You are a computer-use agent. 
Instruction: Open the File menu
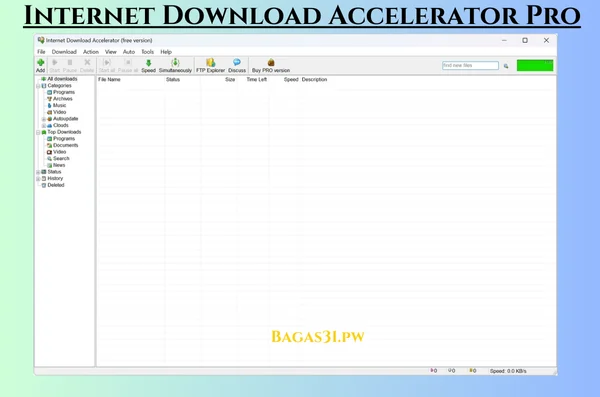coord(41,52)
